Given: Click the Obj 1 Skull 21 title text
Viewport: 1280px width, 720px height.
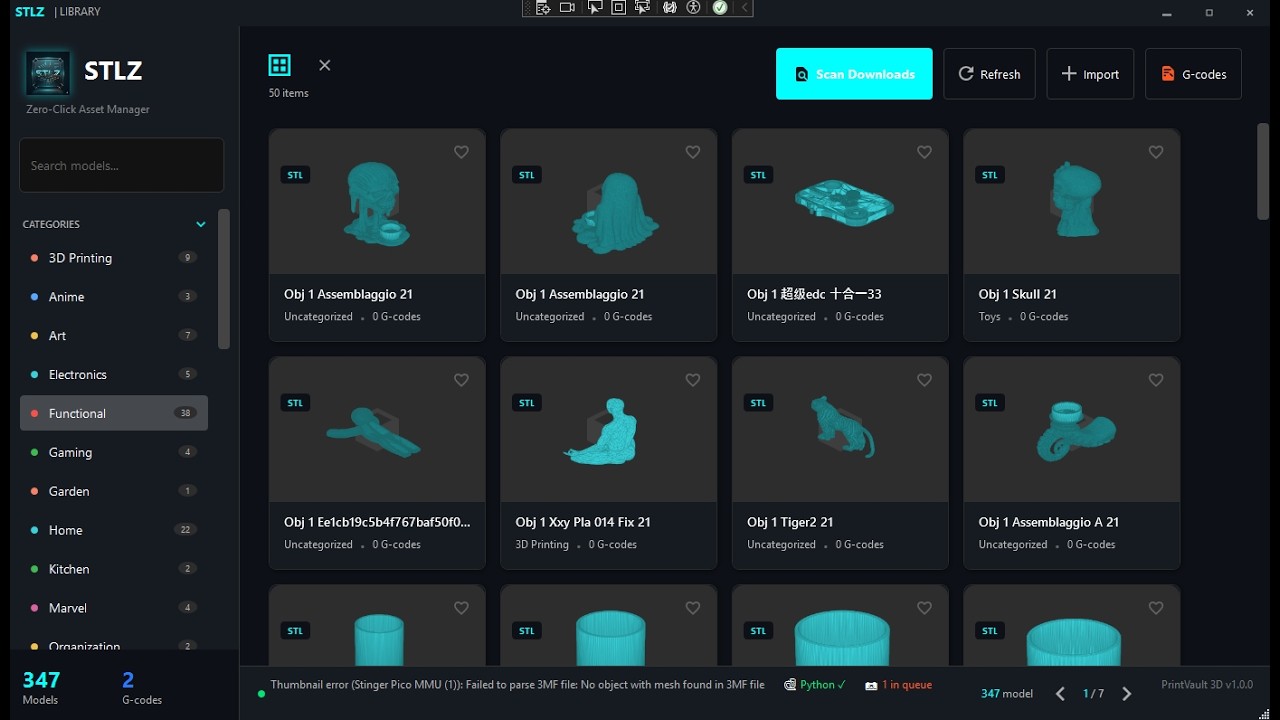Looking at the screenshot, I should (1017, 294).
